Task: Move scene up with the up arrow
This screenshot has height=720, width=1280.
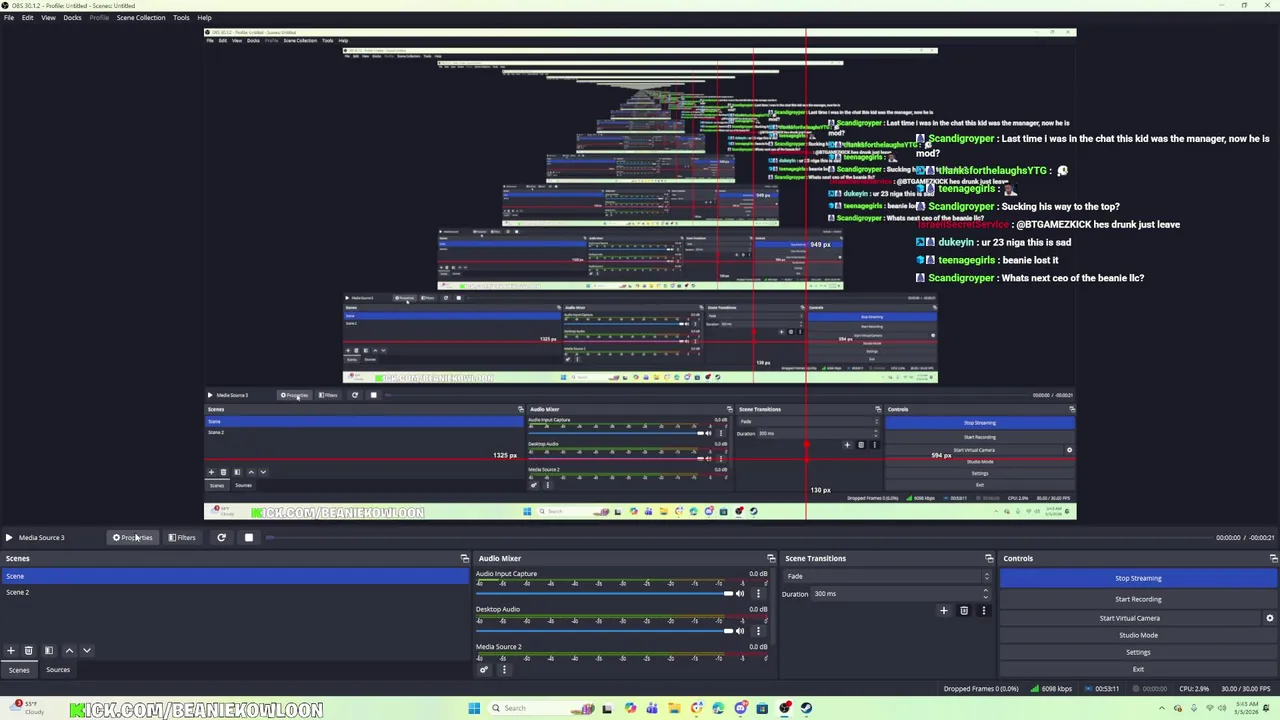Action: tap(69, 651)
